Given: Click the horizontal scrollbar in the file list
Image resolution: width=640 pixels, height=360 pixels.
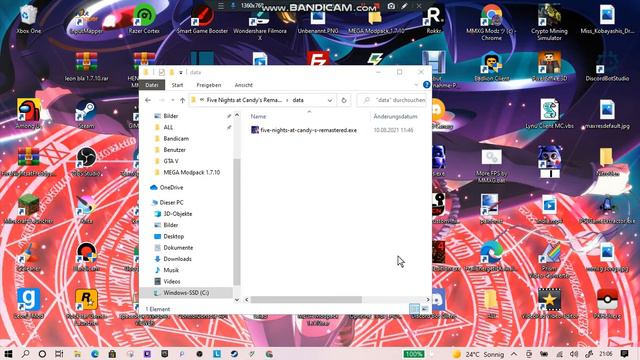Looking at the screenshot, I should pyautogui.click(x=306, y=300).
